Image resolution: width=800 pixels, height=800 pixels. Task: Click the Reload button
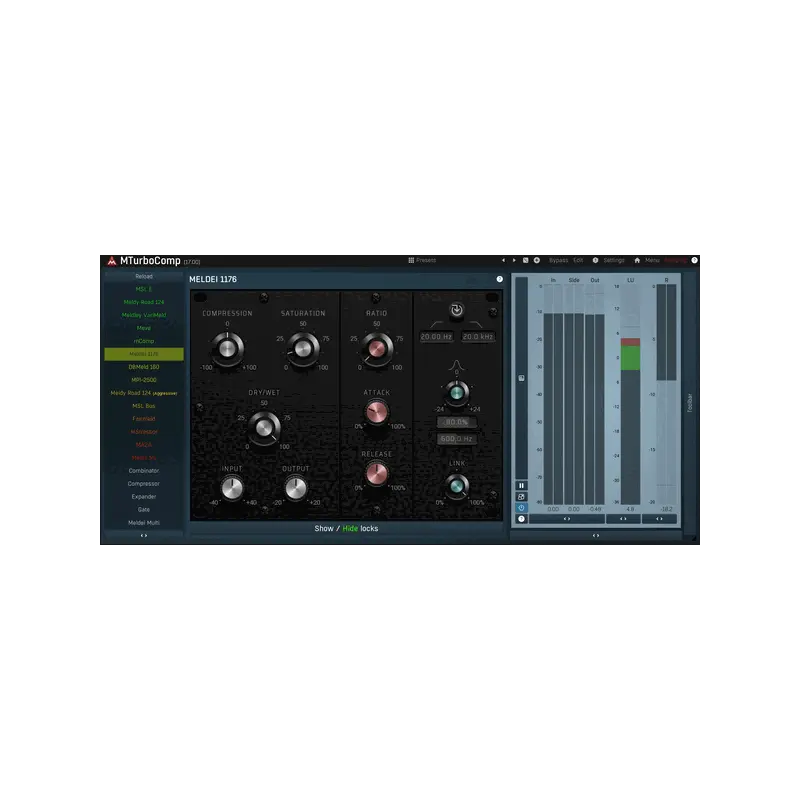coord(144,277)
